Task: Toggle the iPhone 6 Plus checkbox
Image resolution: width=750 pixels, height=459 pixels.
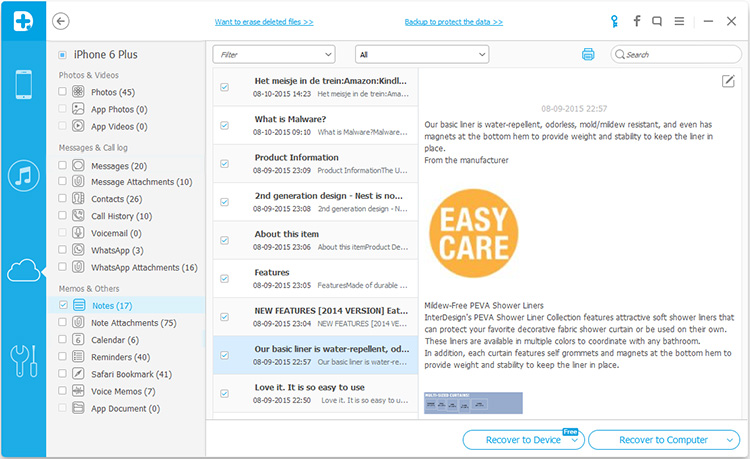Action: click(62, 55)
